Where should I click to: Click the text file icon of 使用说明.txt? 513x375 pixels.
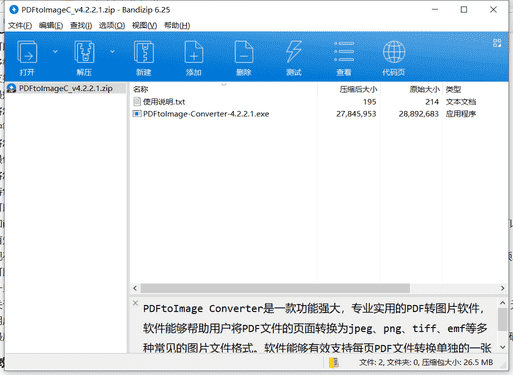tap(137, 101)
